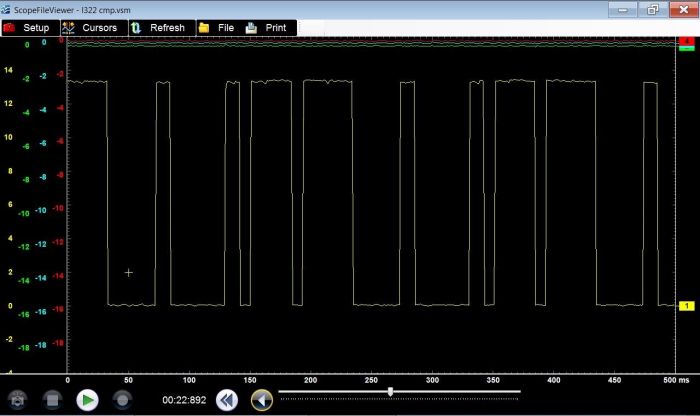Click the Refresh toolbar button
Screen dimensions: 700x416
point(162,28)
